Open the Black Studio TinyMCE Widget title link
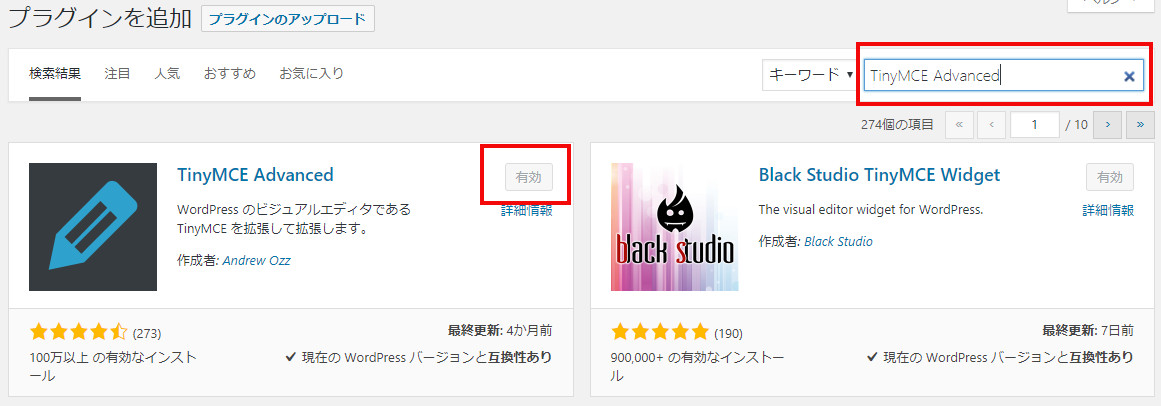This screenshot has height=406, width=1161. point(880,175)
